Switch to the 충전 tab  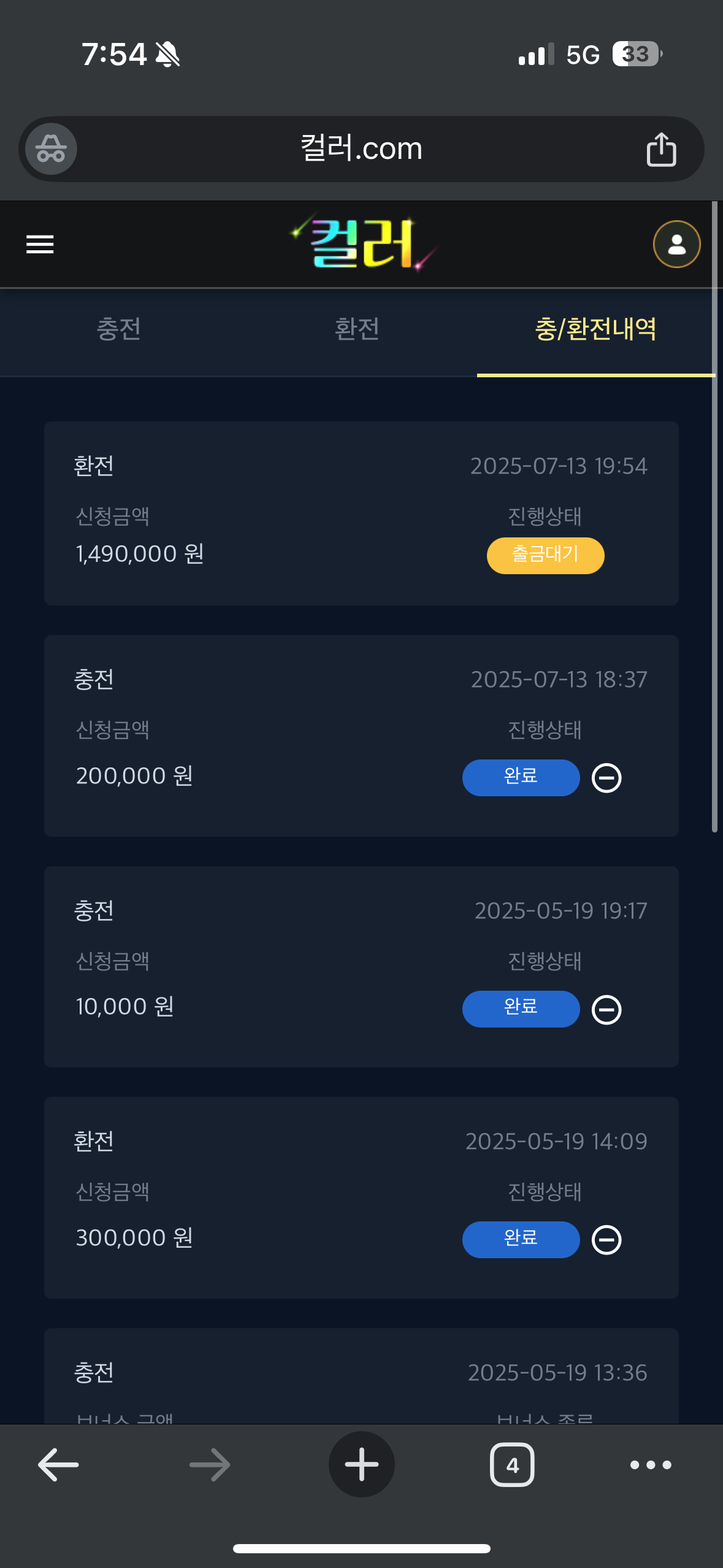(x=119, y=330)
